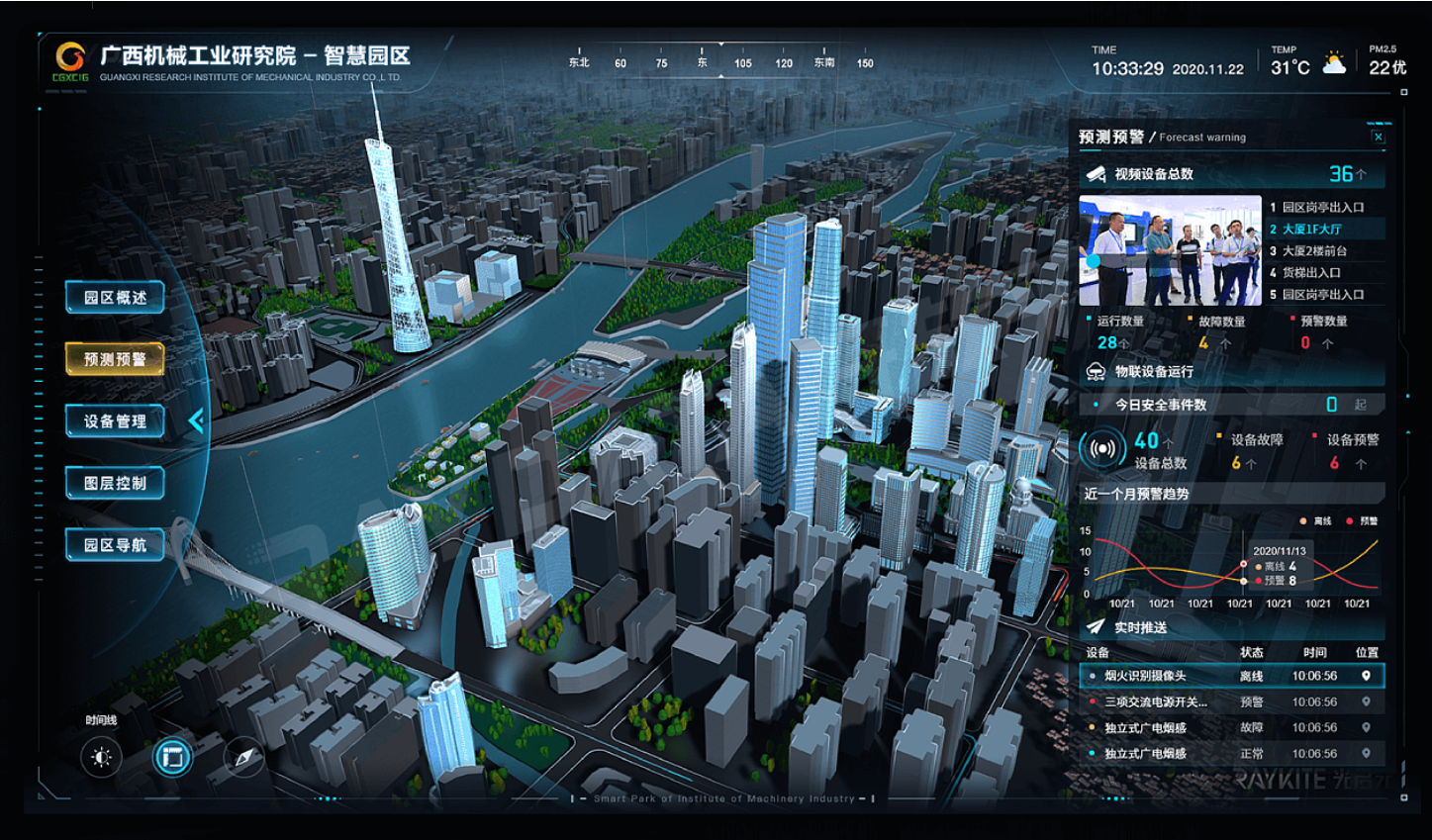Click the 时间 column header
The image size is (1432, 840).
pyautogui.click(x=1314, y=652)
